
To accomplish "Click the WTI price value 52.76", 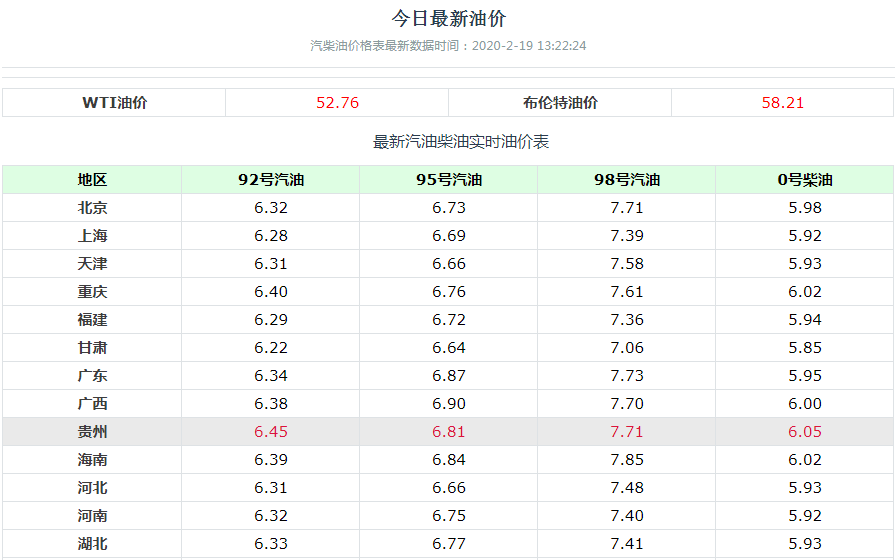I will pos(337,103).
